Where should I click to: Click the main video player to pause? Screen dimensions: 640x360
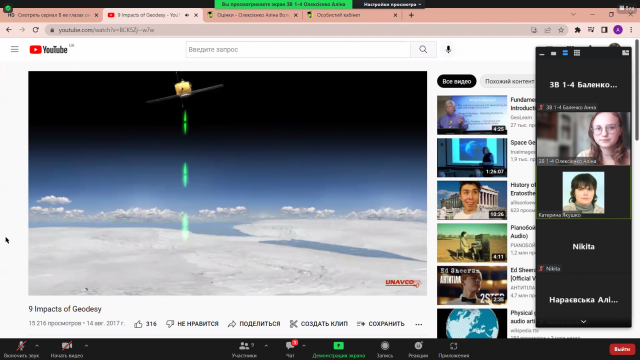click(x=227, y=183)
